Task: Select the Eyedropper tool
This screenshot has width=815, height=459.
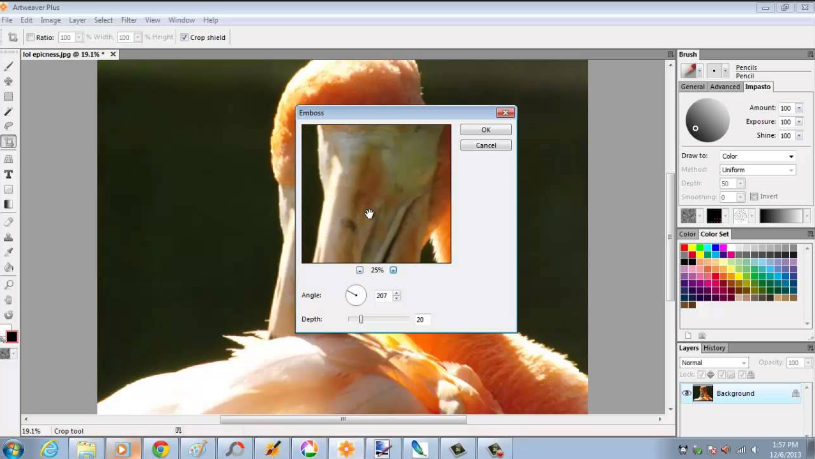Action: [9, 252]
